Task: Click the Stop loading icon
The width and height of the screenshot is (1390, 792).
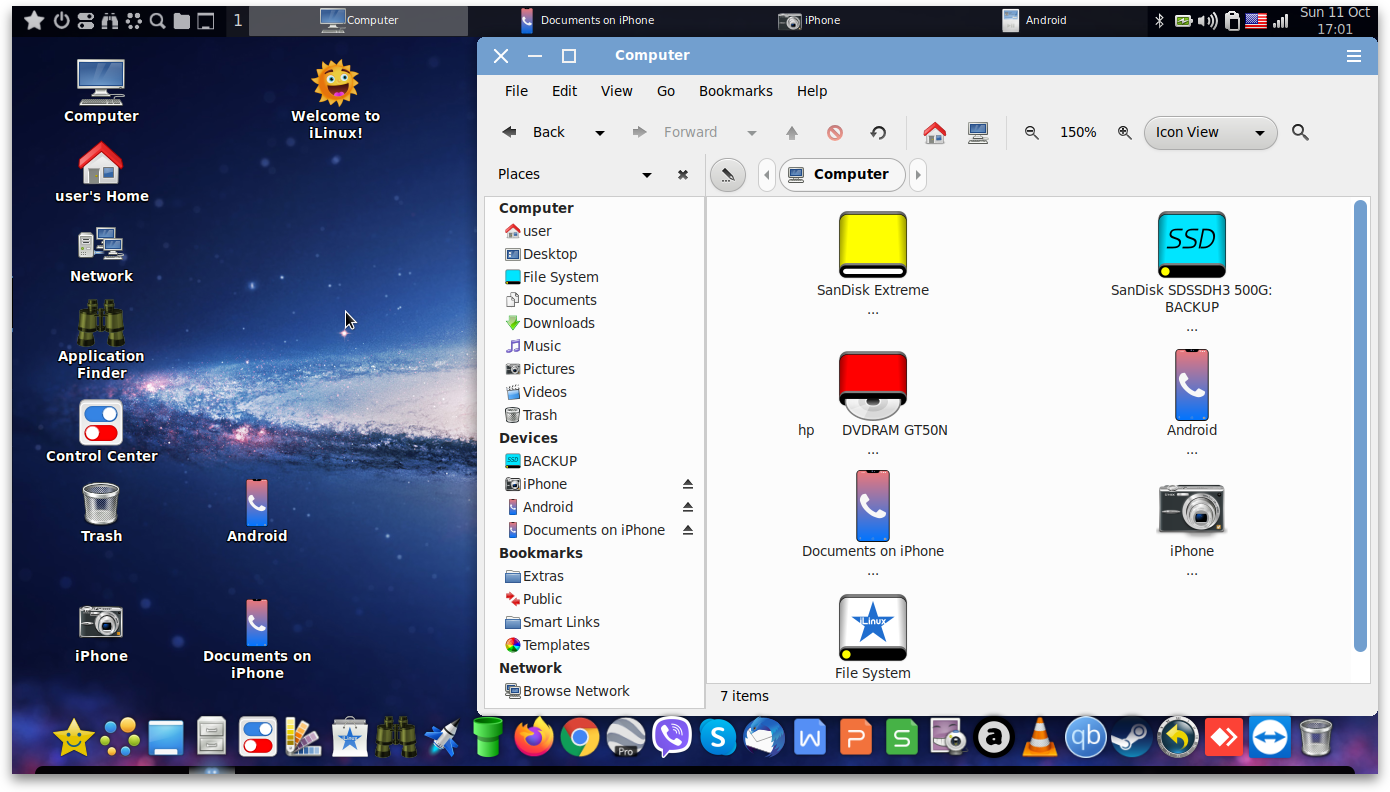Action: (835, 132)
